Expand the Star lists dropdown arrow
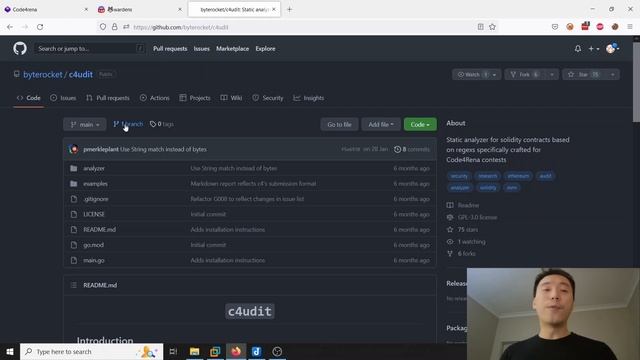Viewport: 640px width, 360px height. point(613,75)
